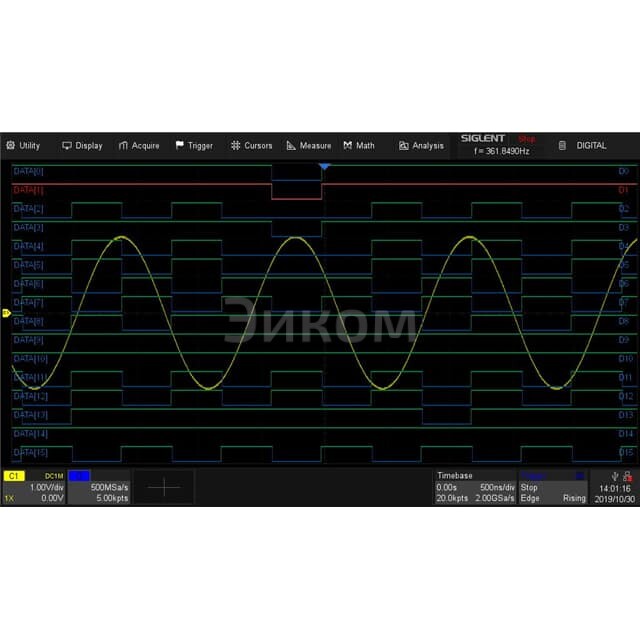Click the Trigger flag icon
The image size is (640, 640).
pyautogui.click(x=180, y=146)
